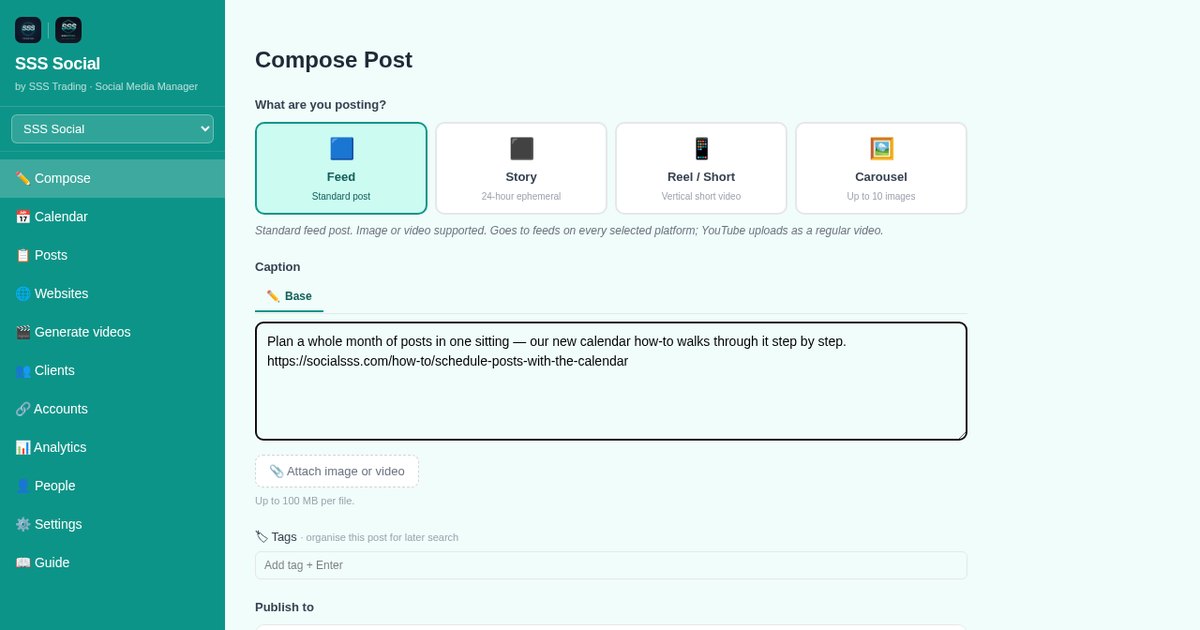This screenshot has height=630, width=1200.
Task: Click the clapperboard icon beside Generate videos
Action: (x=23, y=332)
